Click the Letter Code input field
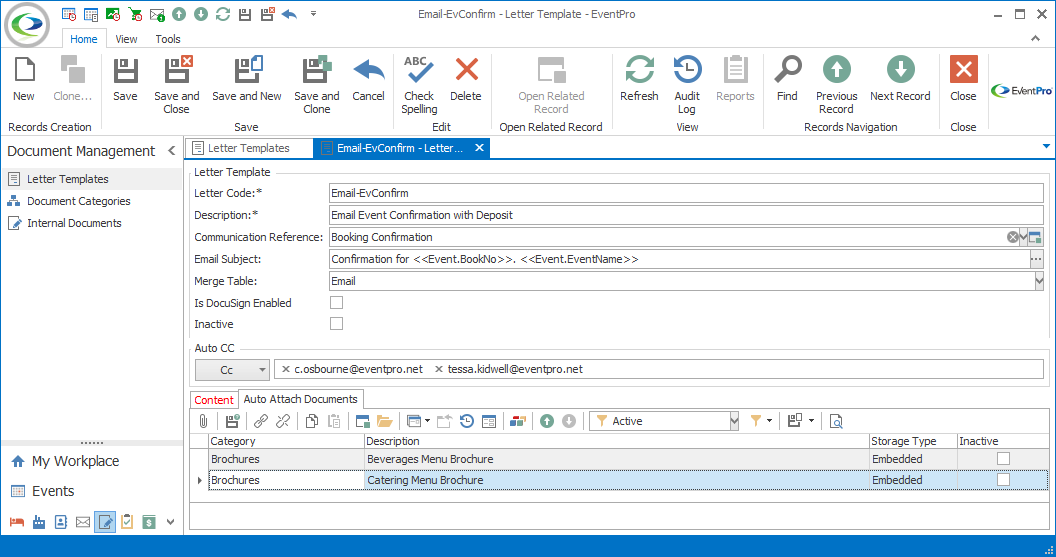 [x=686, y=193]
